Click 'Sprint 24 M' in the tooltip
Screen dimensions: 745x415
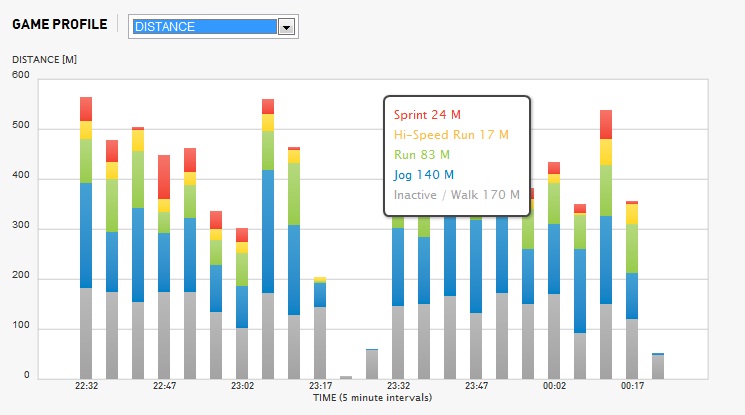click(x=427, y=115)
